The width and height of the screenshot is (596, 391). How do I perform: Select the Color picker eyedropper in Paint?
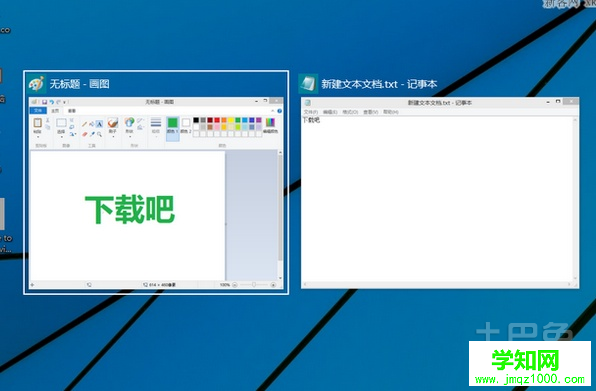[x=92, y=134]
